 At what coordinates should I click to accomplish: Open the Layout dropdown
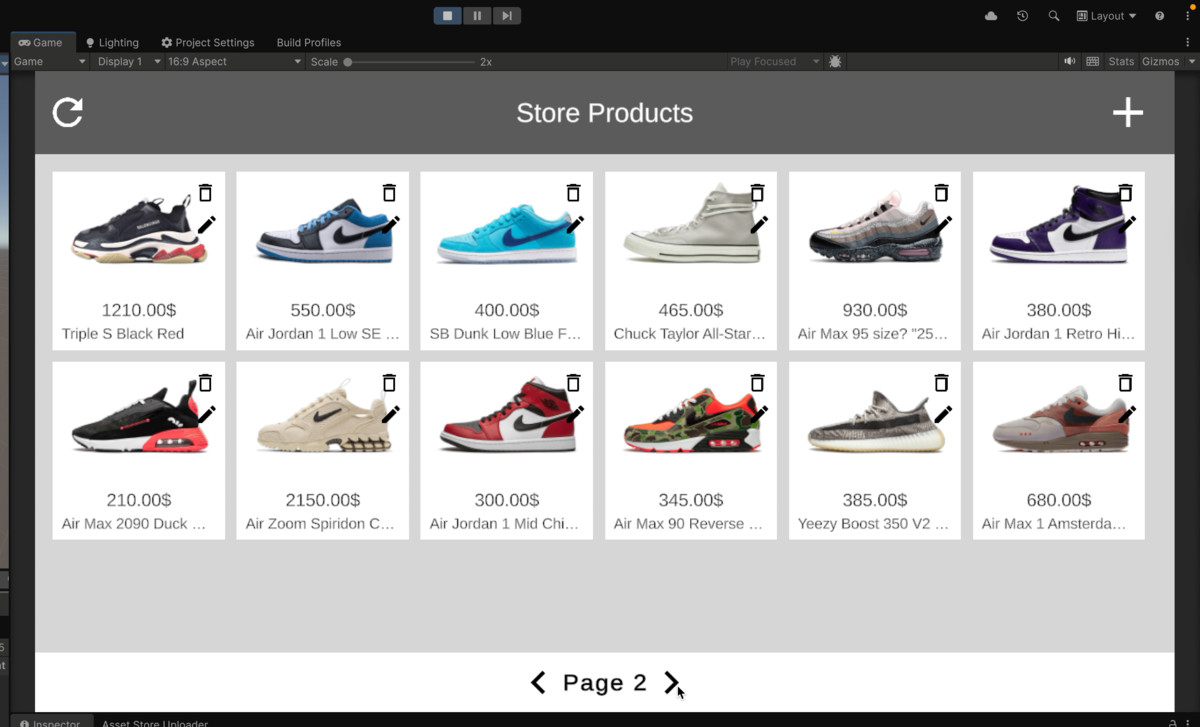click(x=1106, y=16)
